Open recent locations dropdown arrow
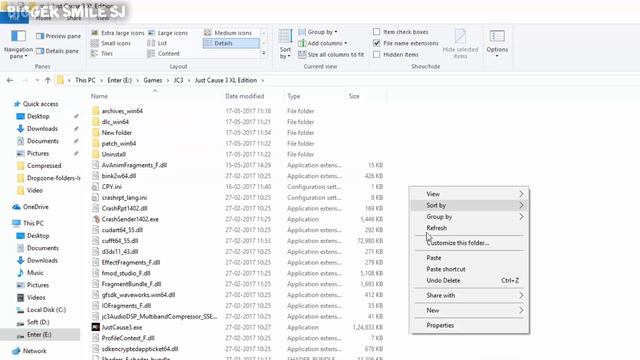The image size is (640, 360). [37, 80]
